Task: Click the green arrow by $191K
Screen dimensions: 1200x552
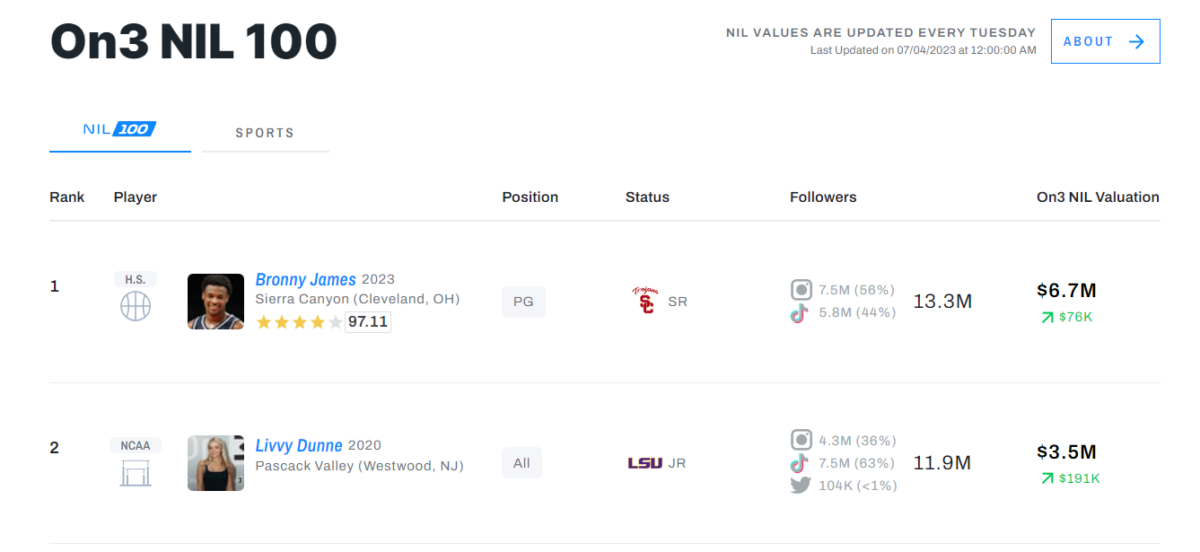Action: pyautogui.click(x=1047, y=478)
